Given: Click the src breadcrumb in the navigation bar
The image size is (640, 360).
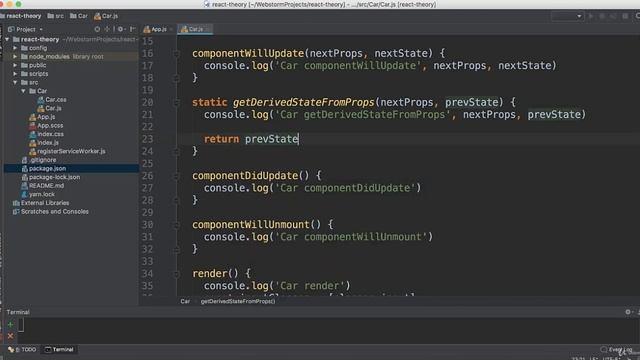Looking at the screenshot, I should click(56, 16).
